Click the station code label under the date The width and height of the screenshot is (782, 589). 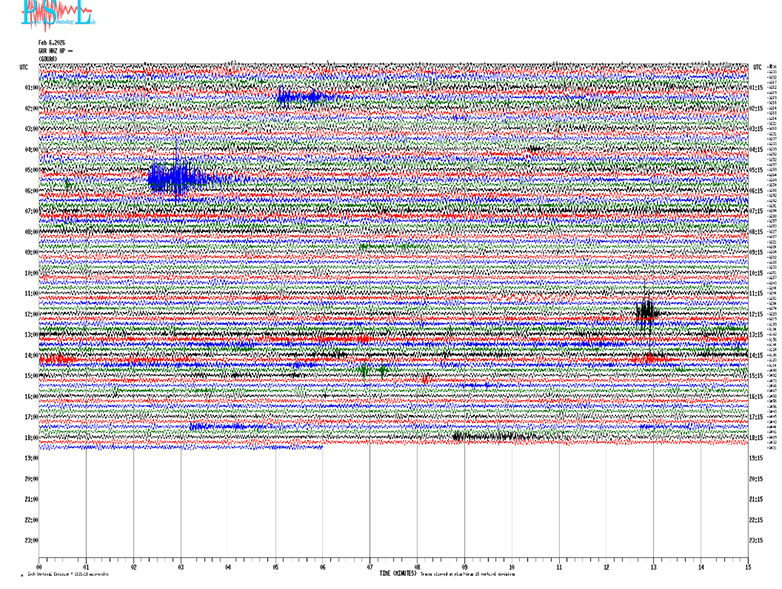click(x=53, y=51)
